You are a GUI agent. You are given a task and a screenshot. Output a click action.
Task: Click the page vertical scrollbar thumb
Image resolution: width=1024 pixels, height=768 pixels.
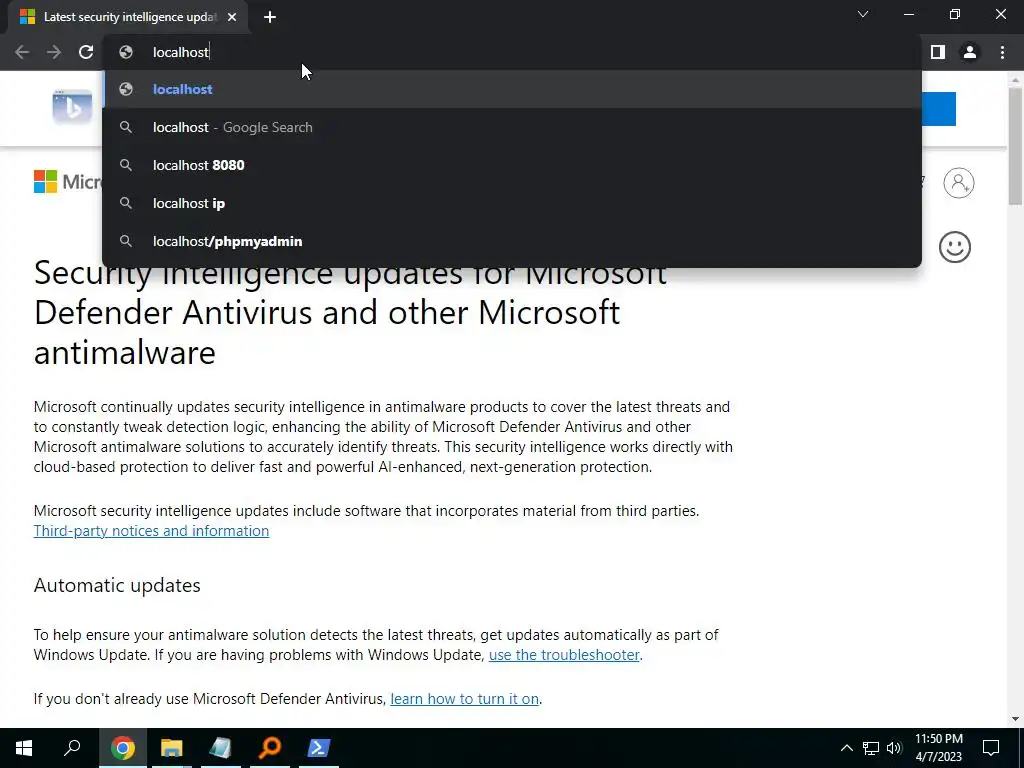1015,147
